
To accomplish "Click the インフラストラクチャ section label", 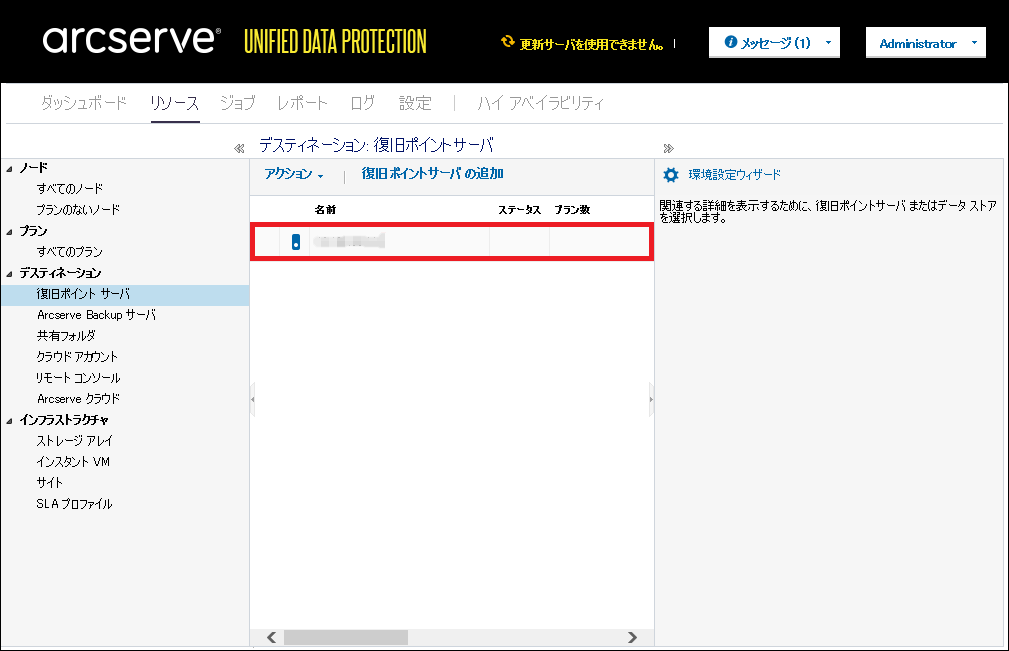I will [64, 420].
